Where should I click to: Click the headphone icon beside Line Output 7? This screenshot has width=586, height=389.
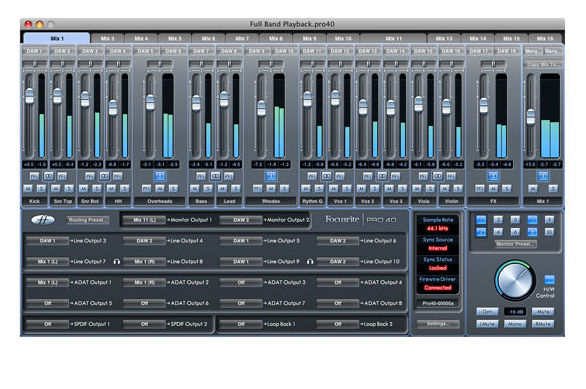(x=117, y=262)
